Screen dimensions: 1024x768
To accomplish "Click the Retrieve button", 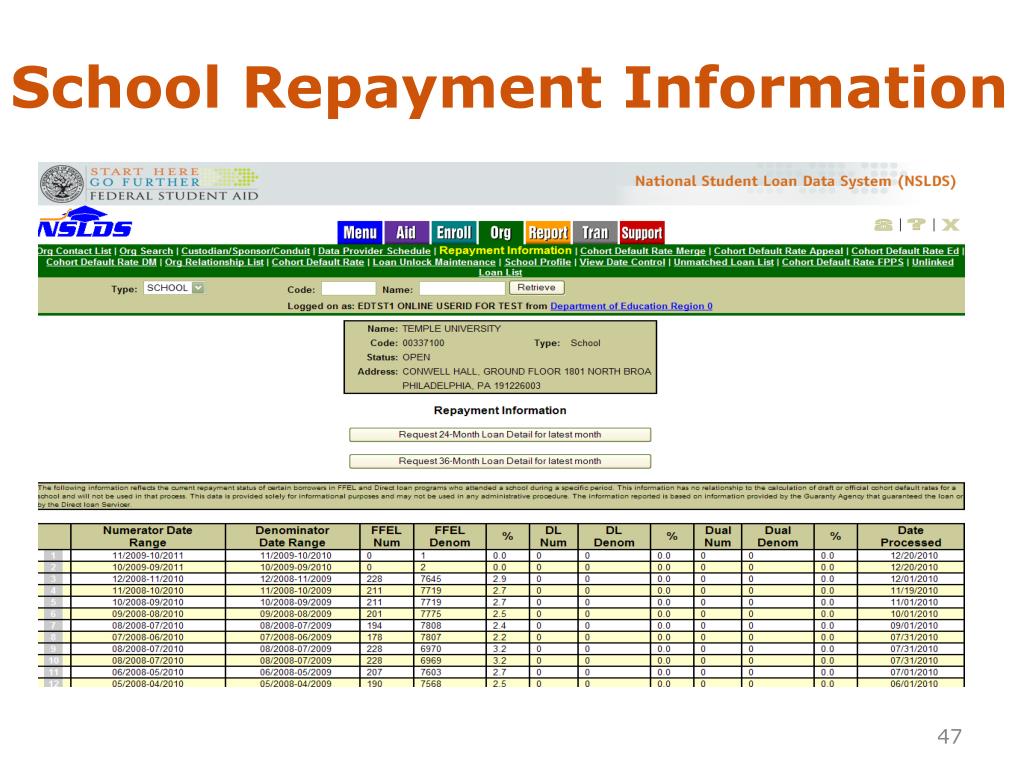I will [x=536, y=287].
